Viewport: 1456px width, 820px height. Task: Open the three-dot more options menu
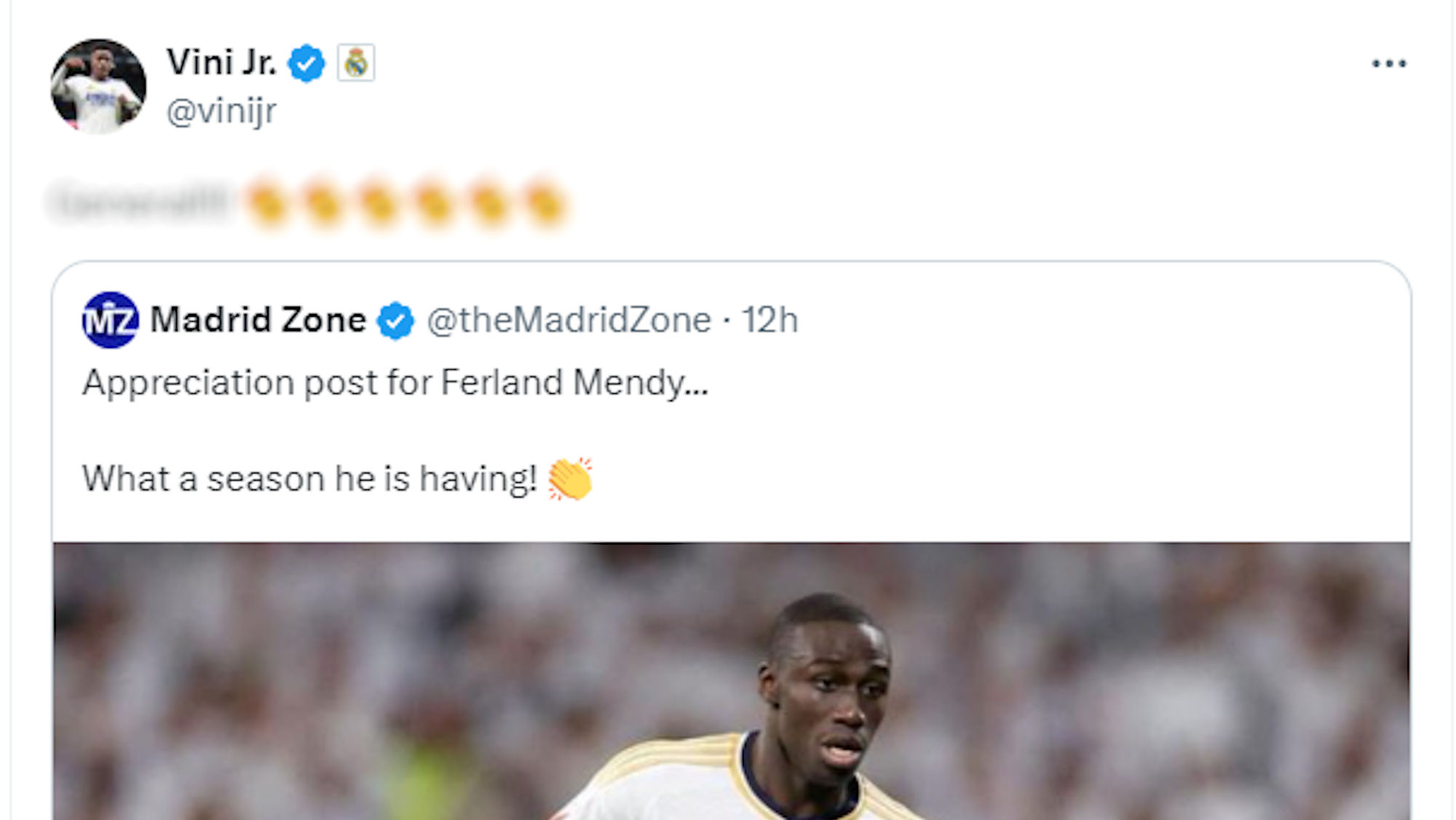point(1389,64)
